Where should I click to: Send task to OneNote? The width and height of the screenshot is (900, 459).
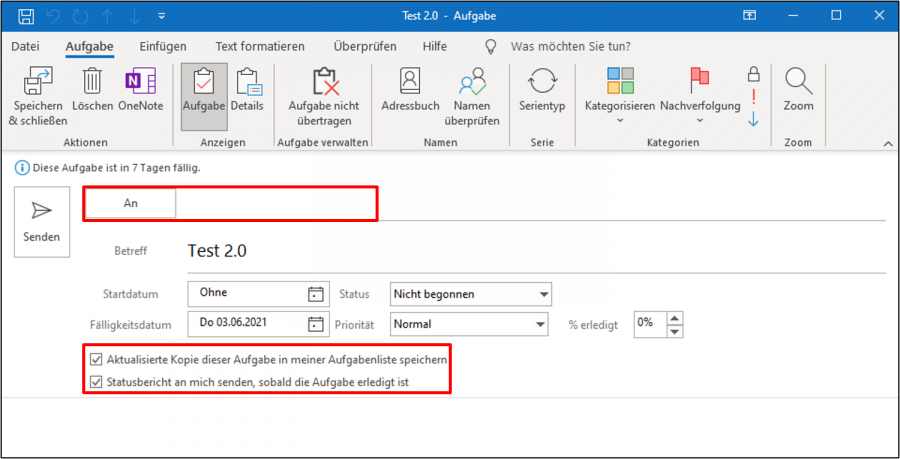[141, 90]
